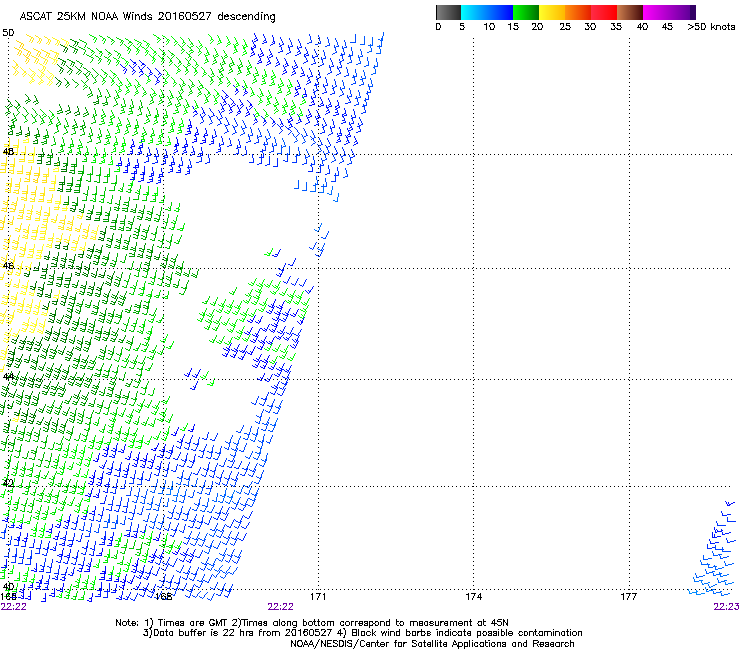Click the brown 35-40 knots color segment
The width and height of the screenshot is (740, 650).
630,12
